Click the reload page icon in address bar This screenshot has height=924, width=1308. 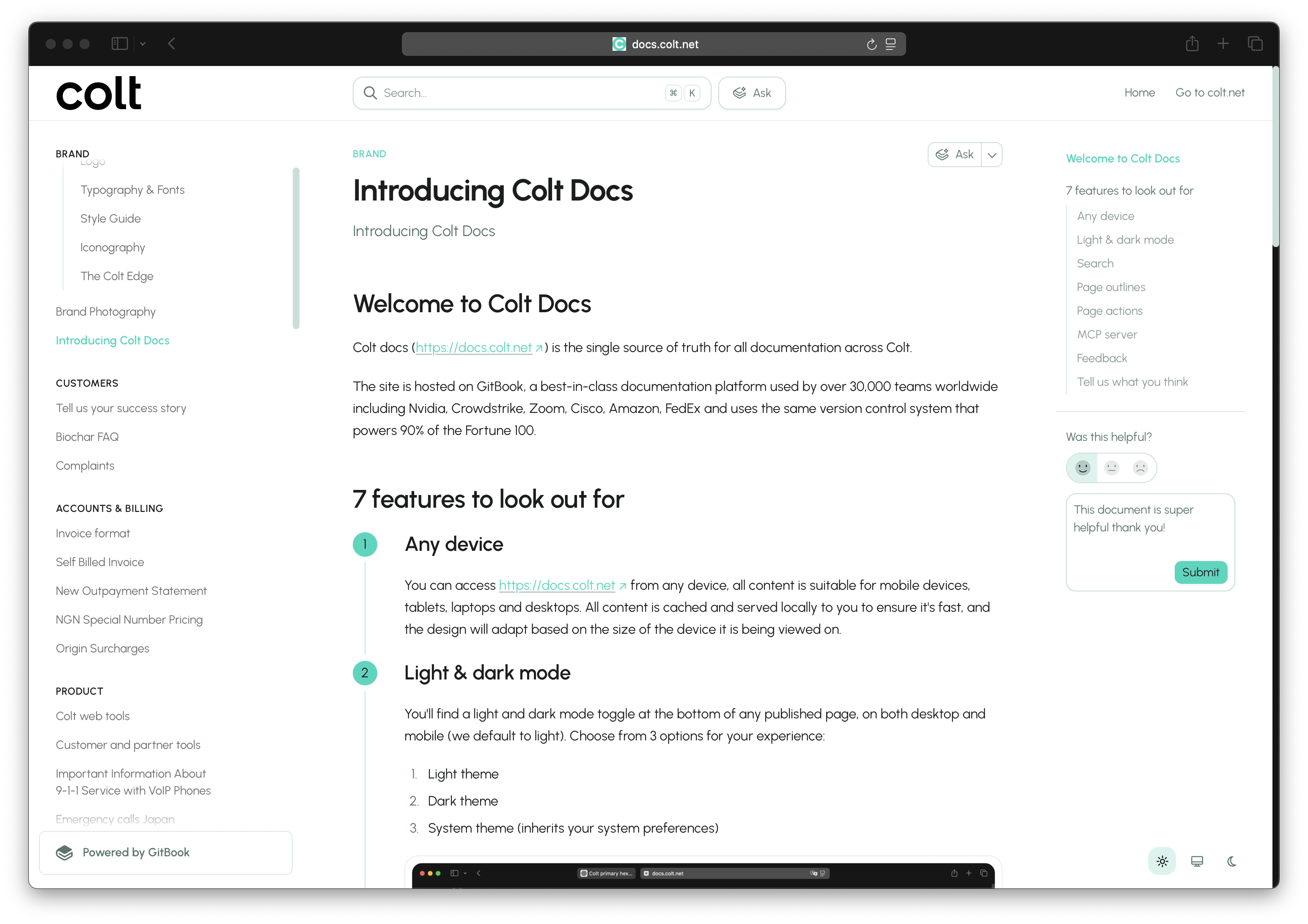click(871, 44)
